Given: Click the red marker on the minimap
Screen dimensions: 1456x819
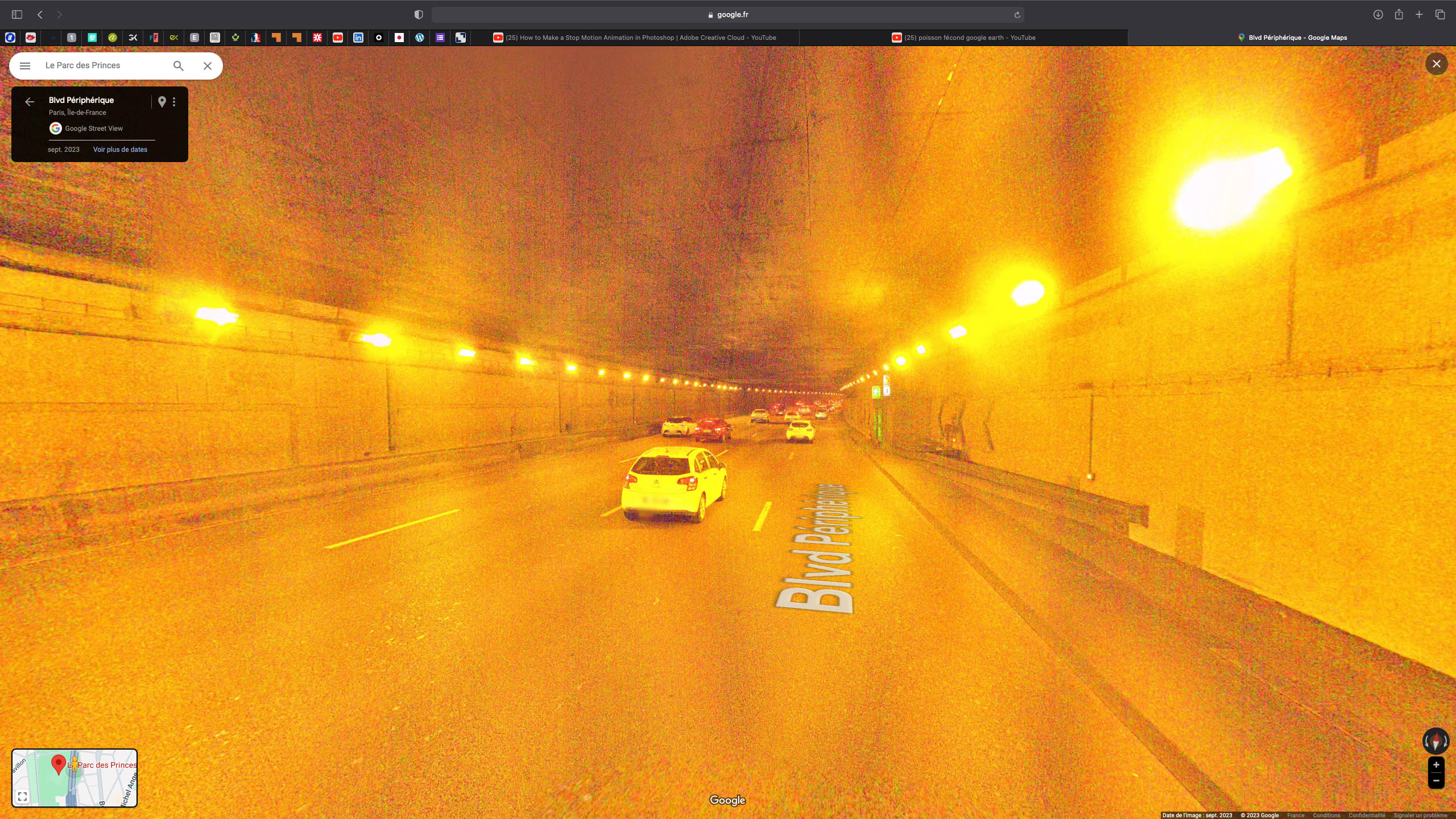Looking at the screenshot, I should click(59, 764).
